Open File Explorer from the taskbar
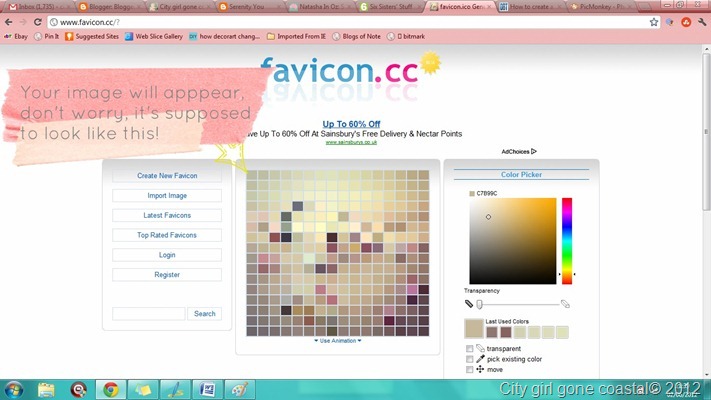This screenshot has width=711, height=400. pyautogui.click(x=46, y=390)
